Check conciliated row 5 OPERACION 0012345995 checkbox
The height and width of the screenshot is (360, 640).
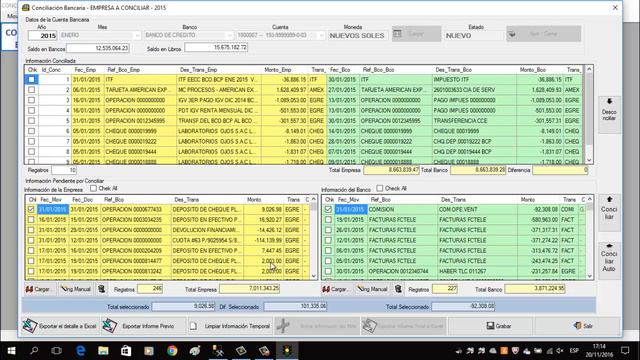[31, 120]
